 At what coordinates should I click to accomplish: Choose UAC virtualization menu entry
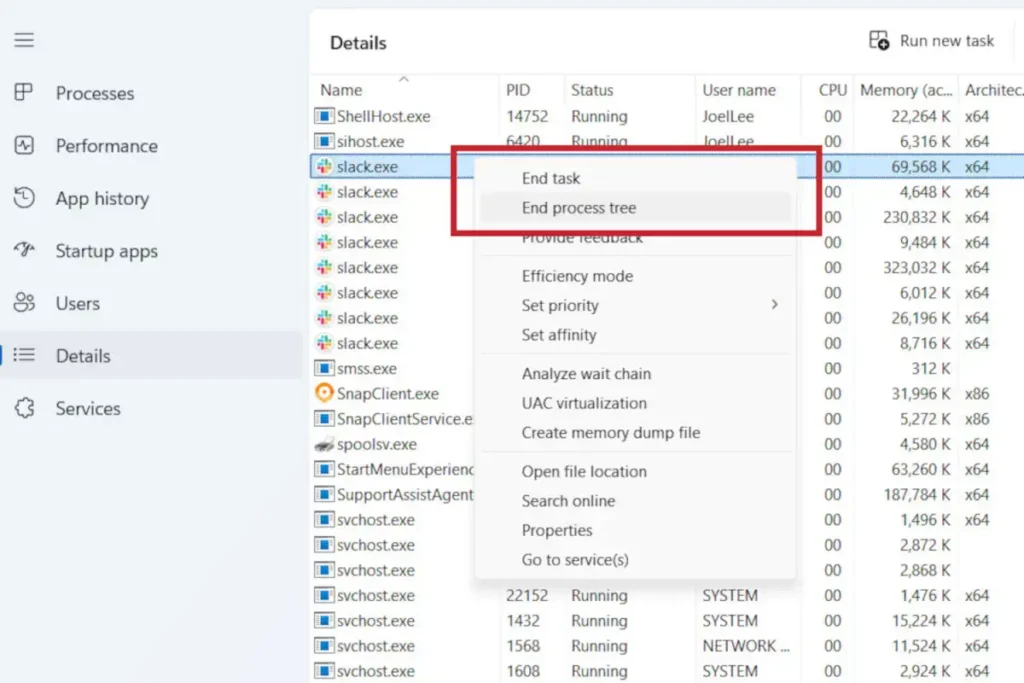click(635, 403)
